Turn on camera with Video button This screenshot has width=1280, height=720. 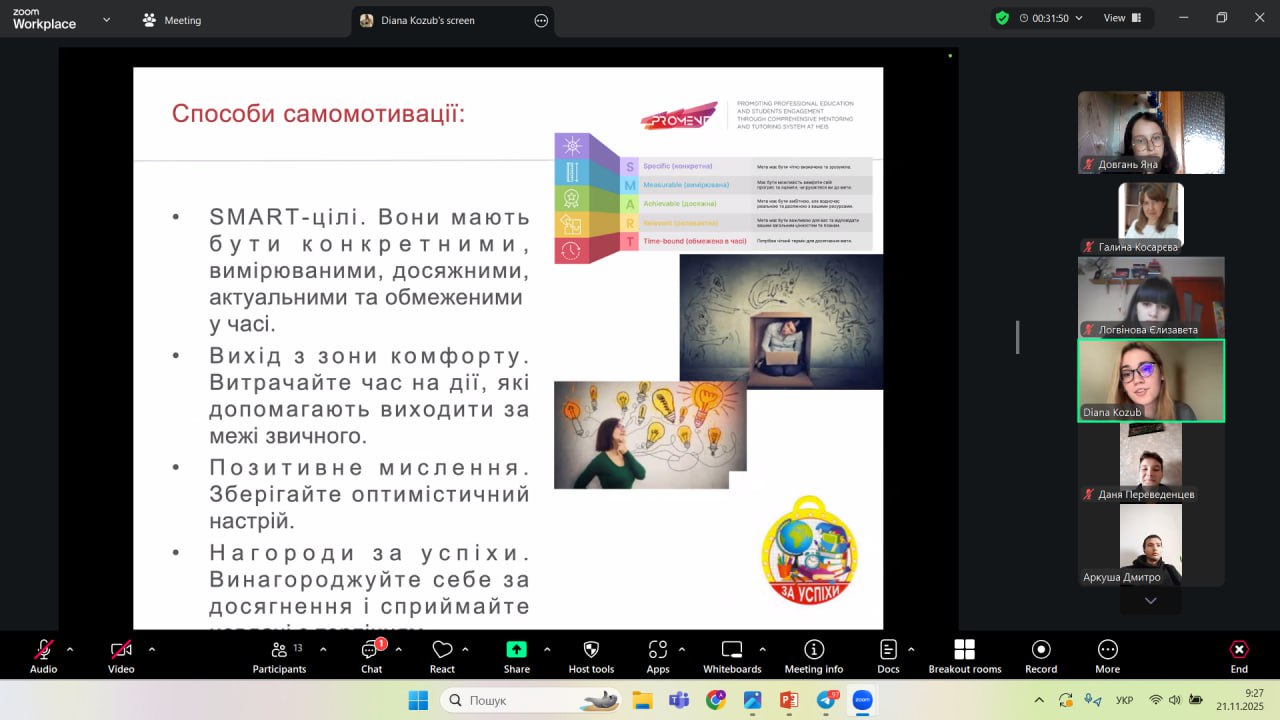click(121, 656)
